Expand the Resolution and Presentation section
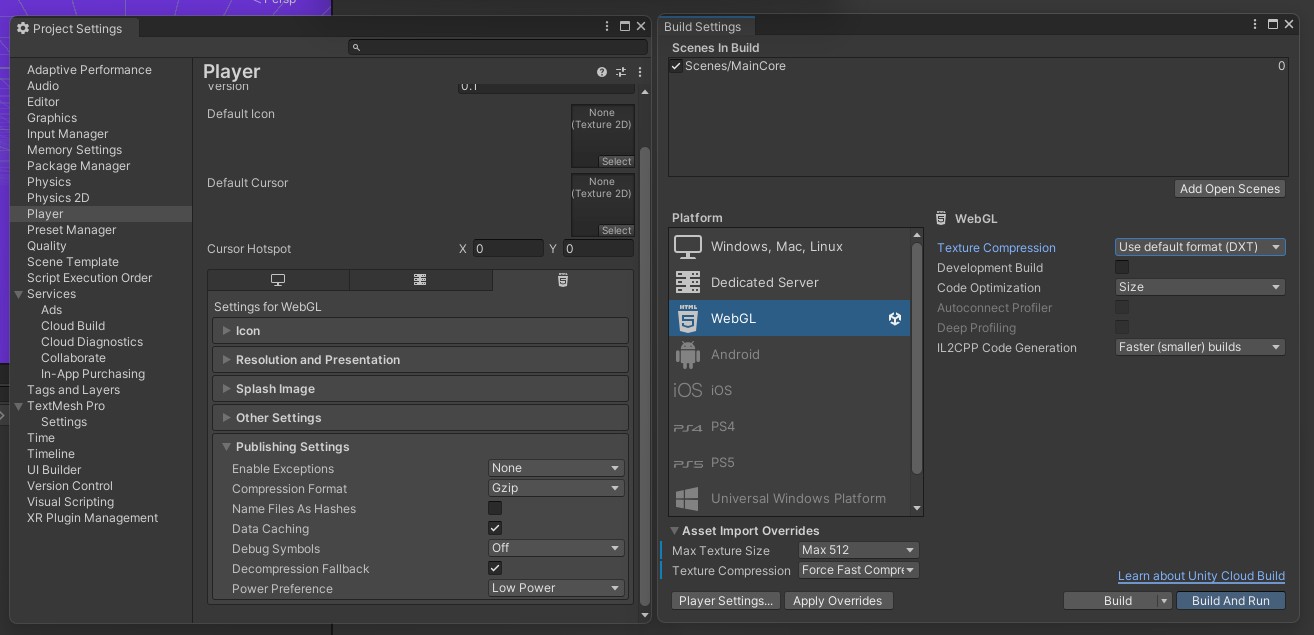Image resolution: width=1314 pixels, height=635 pixels. click(420, 360)
